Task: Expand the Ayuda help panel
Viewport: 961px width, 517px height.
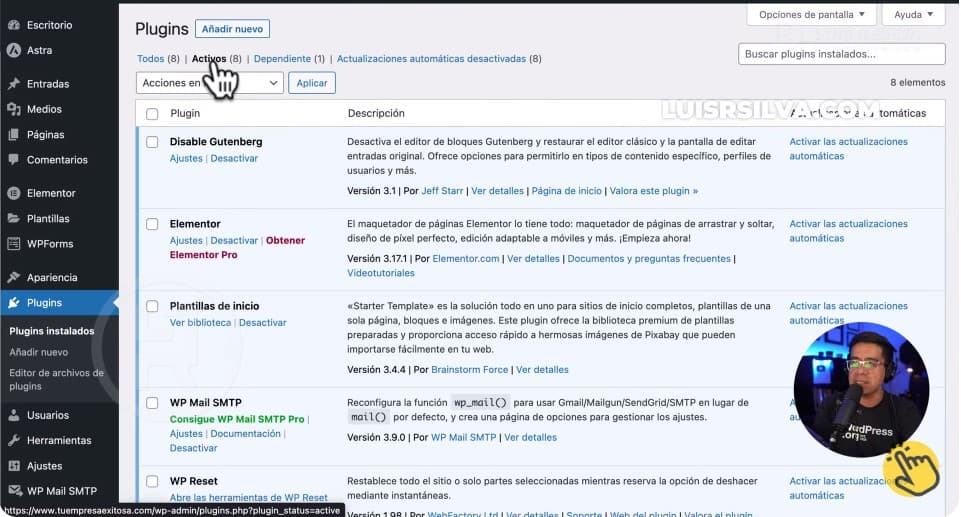Action: click(913, 15)
